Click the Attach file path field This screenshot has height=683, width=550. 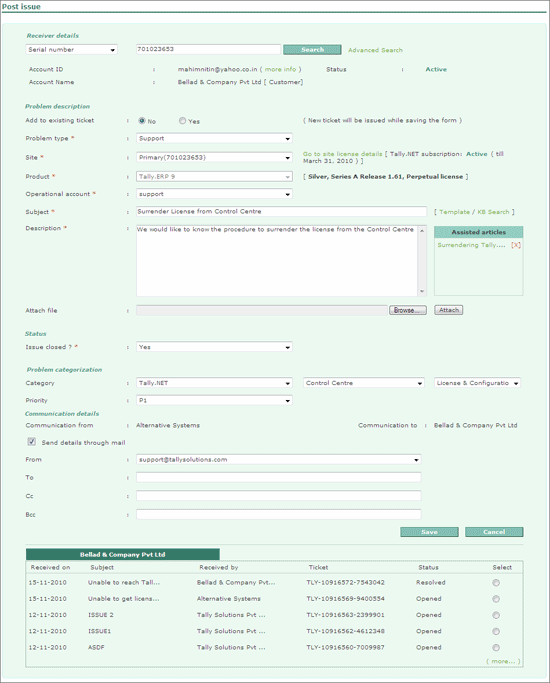point(262,310)
